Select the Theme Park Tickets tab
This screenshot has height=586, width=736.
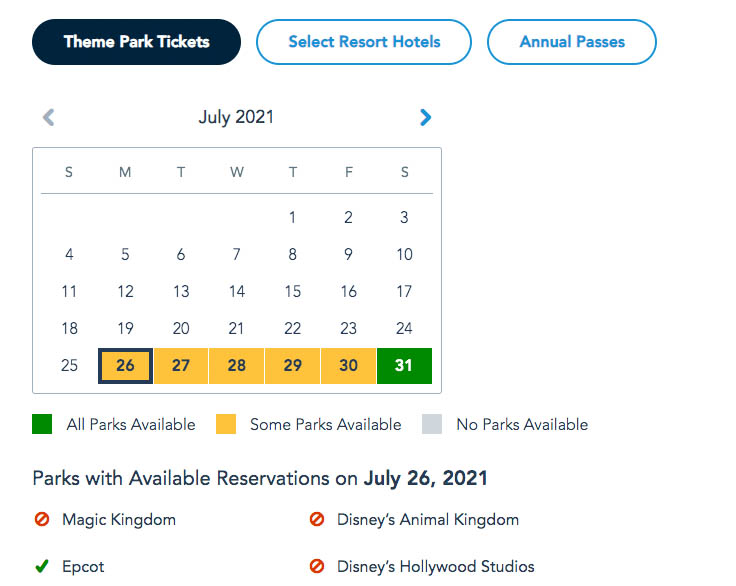coord(136,42)
